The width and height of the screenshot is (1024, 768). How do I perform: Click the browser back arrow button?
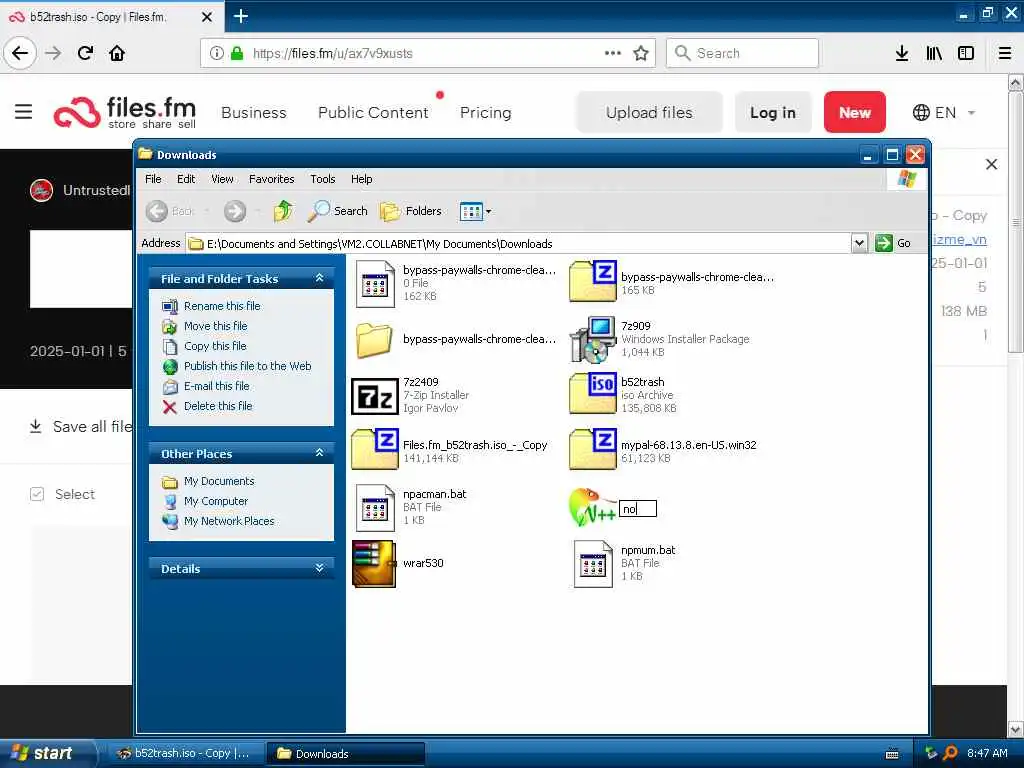(20, 53)
